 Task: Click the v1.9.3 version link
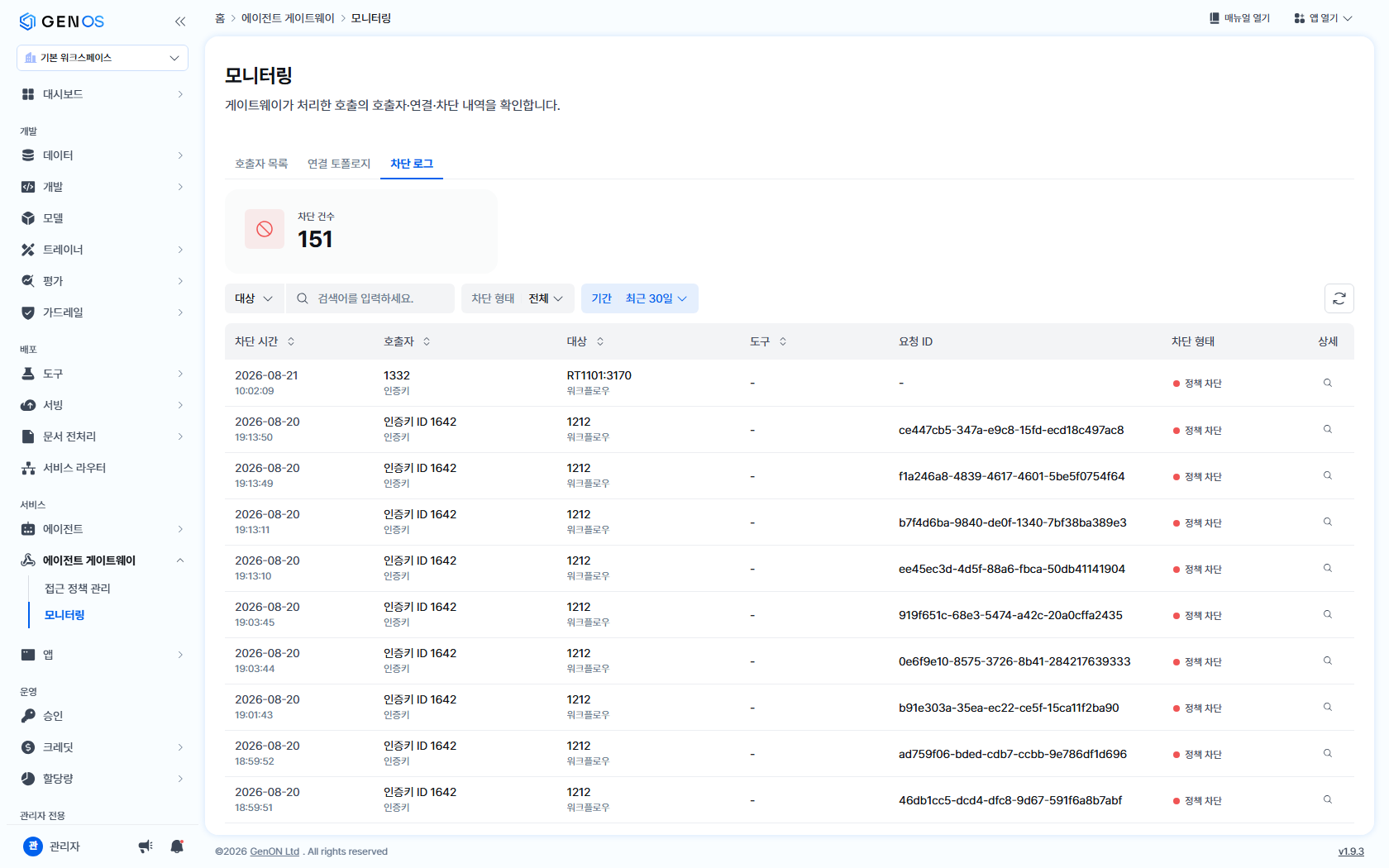1351,851
